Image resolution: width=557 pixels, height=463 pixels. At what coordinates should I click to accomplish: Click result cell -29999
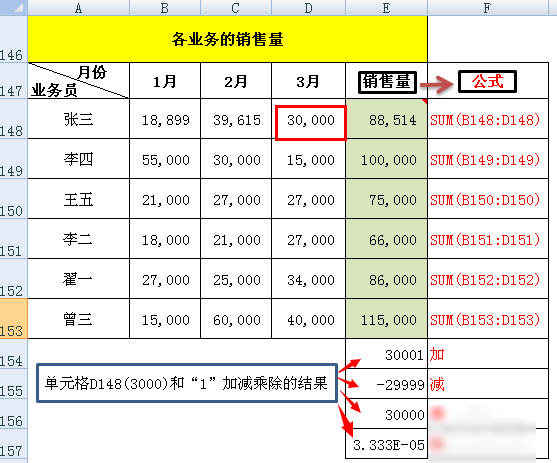[386, 384]
